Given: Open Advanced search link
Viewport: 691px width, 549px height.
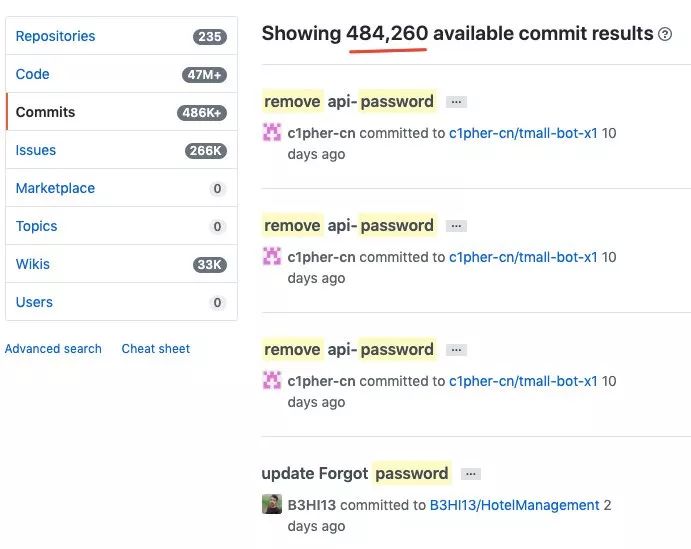Looking at the screenshot, I should [x=53, y=349].
